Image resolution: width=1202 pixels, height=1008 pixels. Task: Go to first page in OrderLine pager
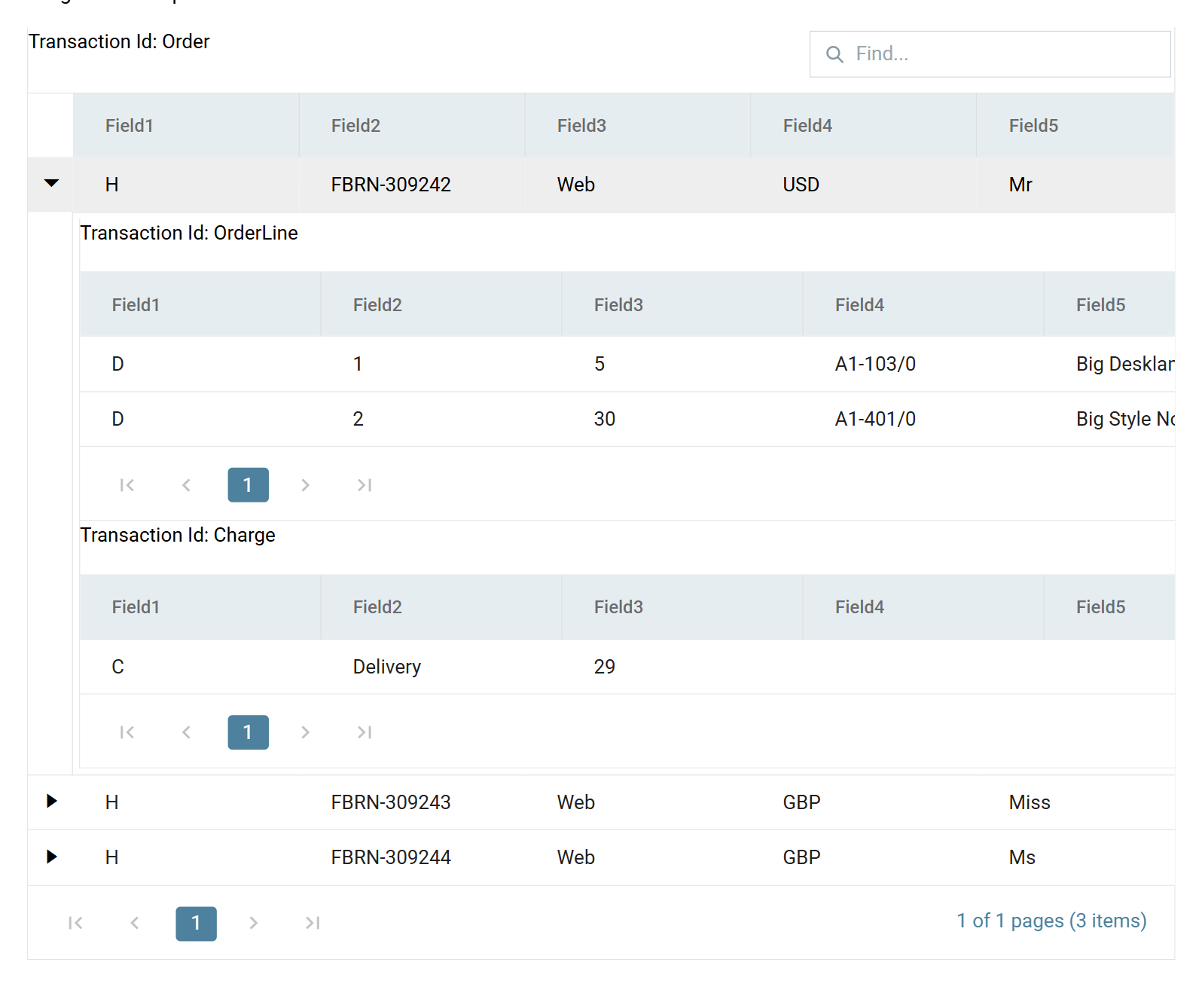127,485
